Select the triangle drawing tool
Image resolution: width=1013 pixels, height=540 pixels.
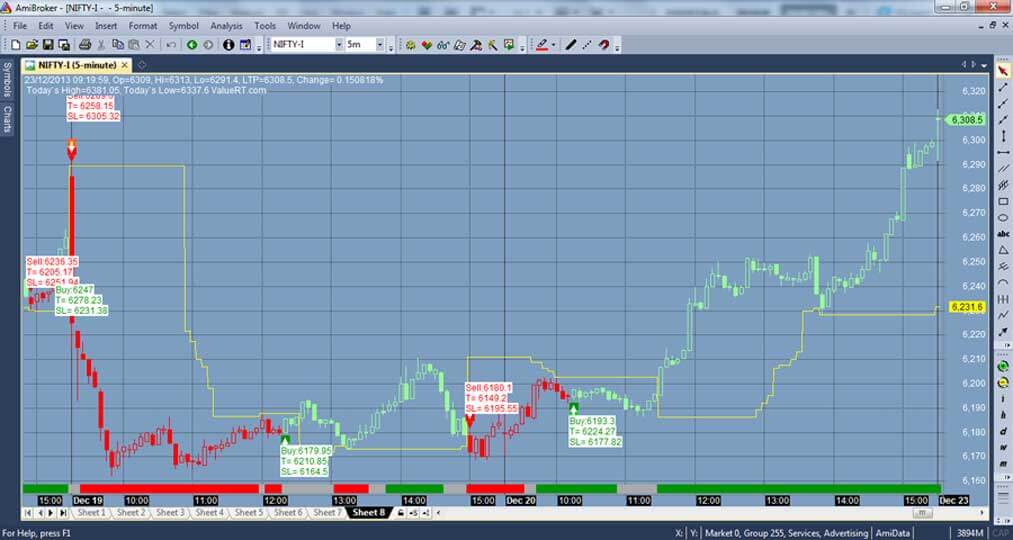coord(1003,250)
